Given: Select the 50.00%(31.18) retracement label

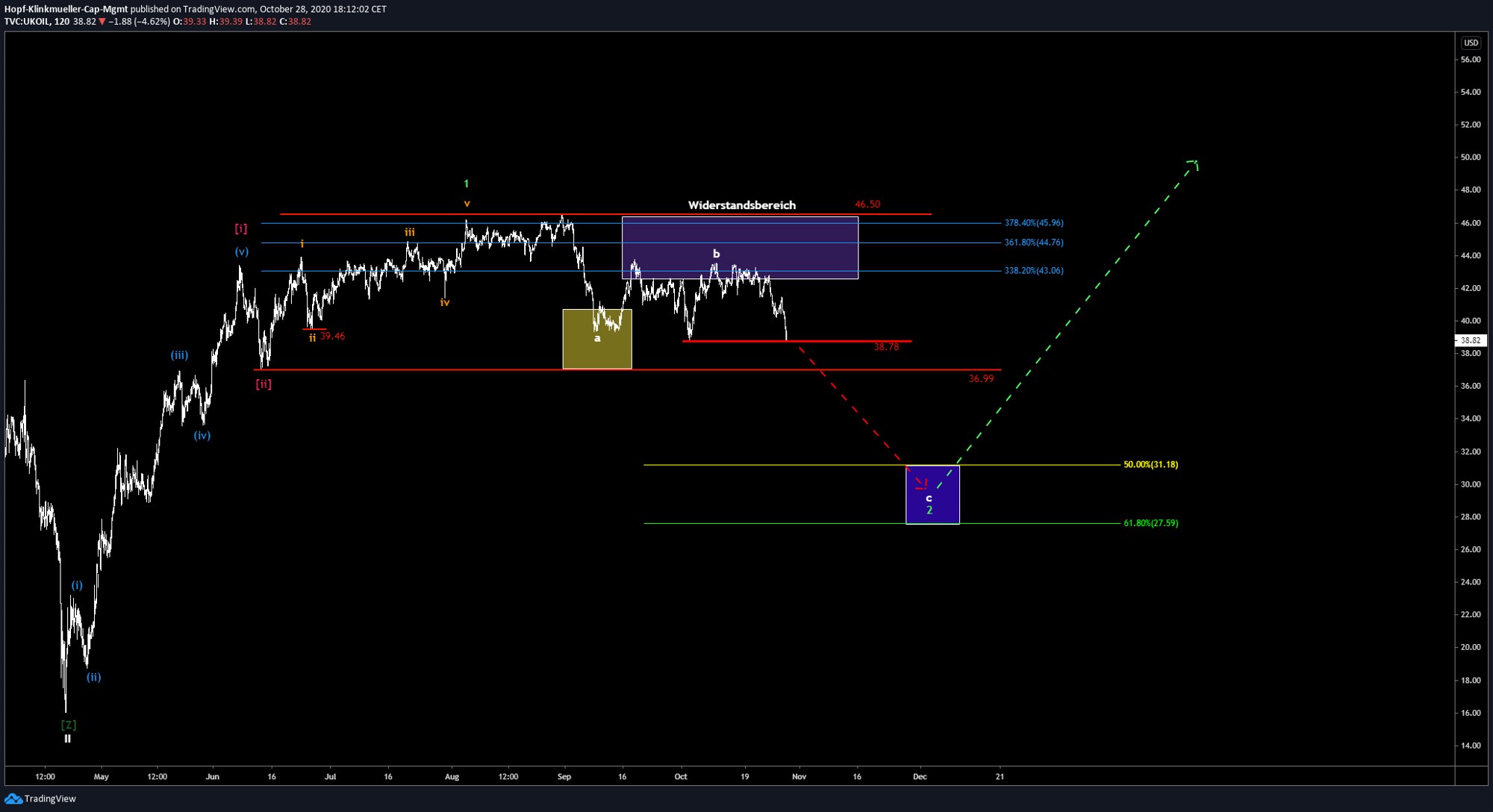Looking at the screenshot, I should point(1150,464).
